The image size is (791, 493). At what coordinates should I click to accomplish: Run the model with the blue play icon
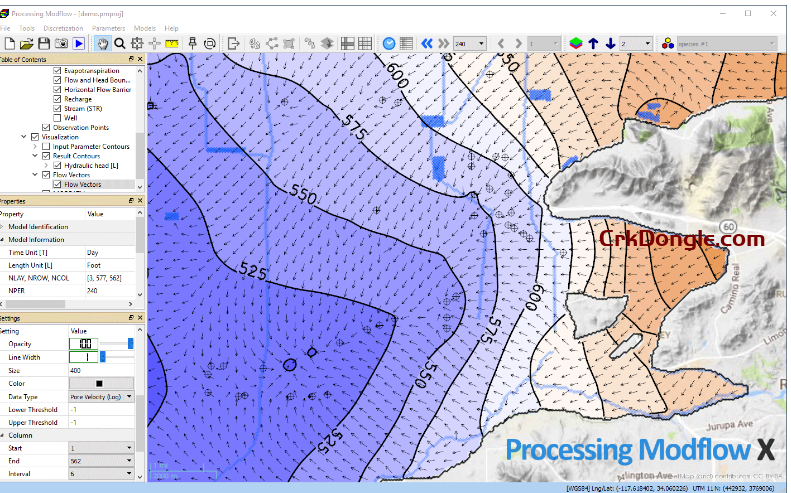[79, 44]
